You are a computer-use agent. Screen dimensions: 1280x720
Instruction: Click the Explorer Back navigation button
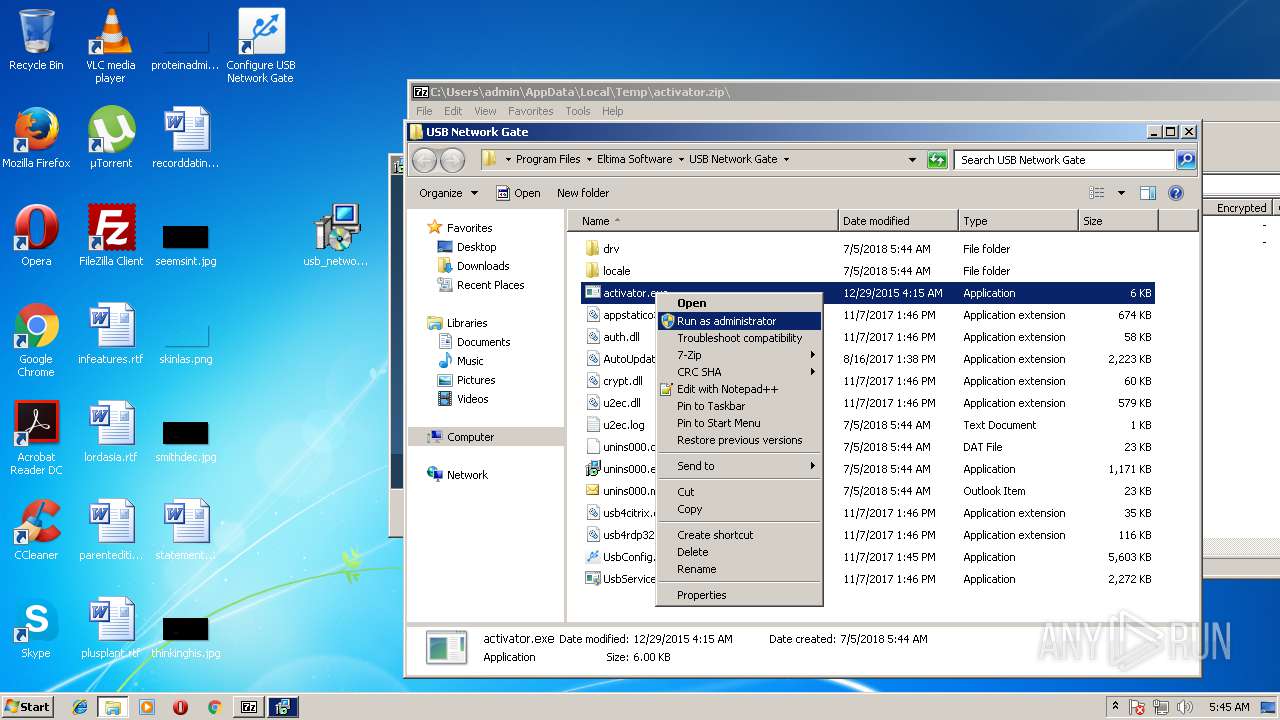click(424, 159)
